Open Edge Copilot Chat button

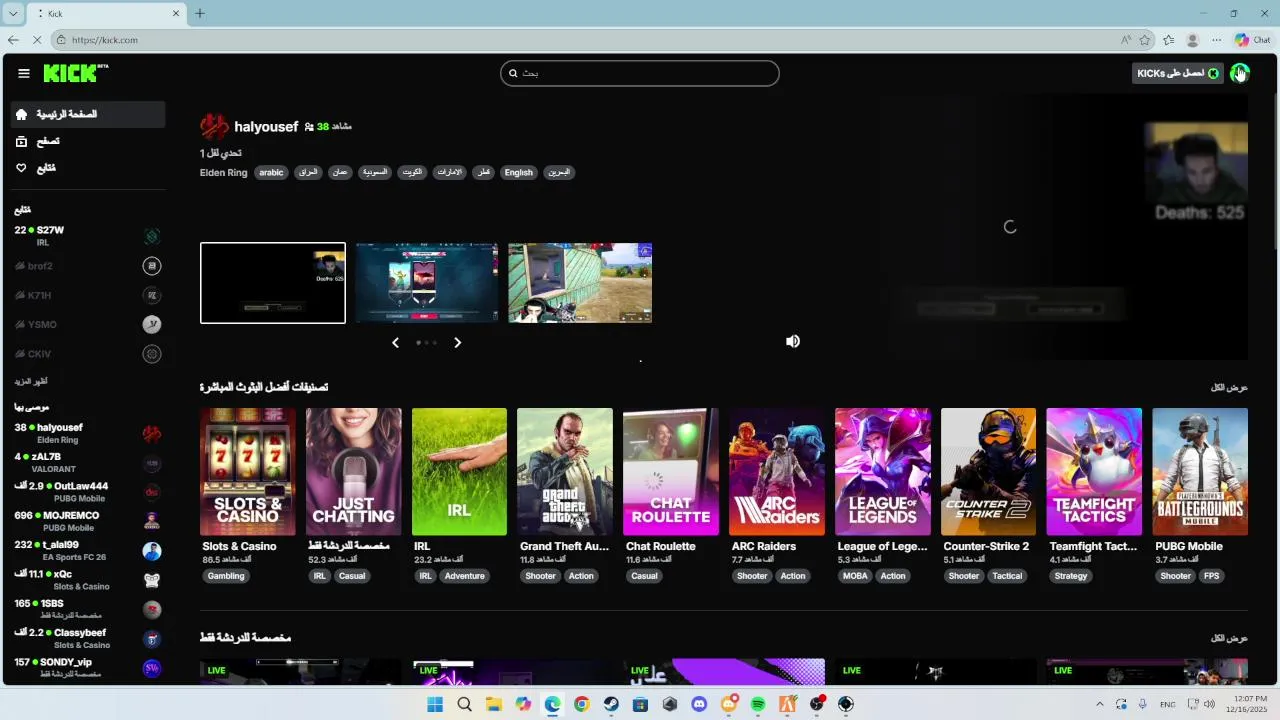click(x=1252, y=40)
